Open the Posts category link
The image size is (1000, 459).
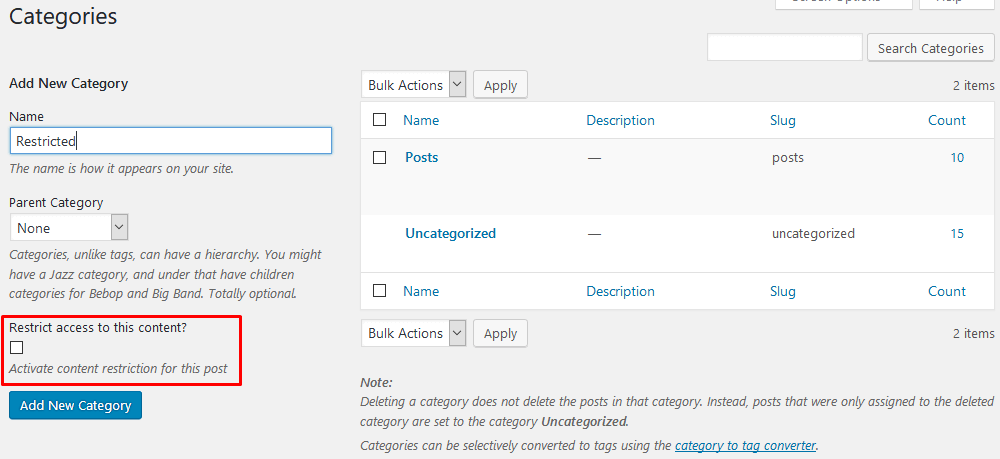pyautogui.click(x=422, y=157)
